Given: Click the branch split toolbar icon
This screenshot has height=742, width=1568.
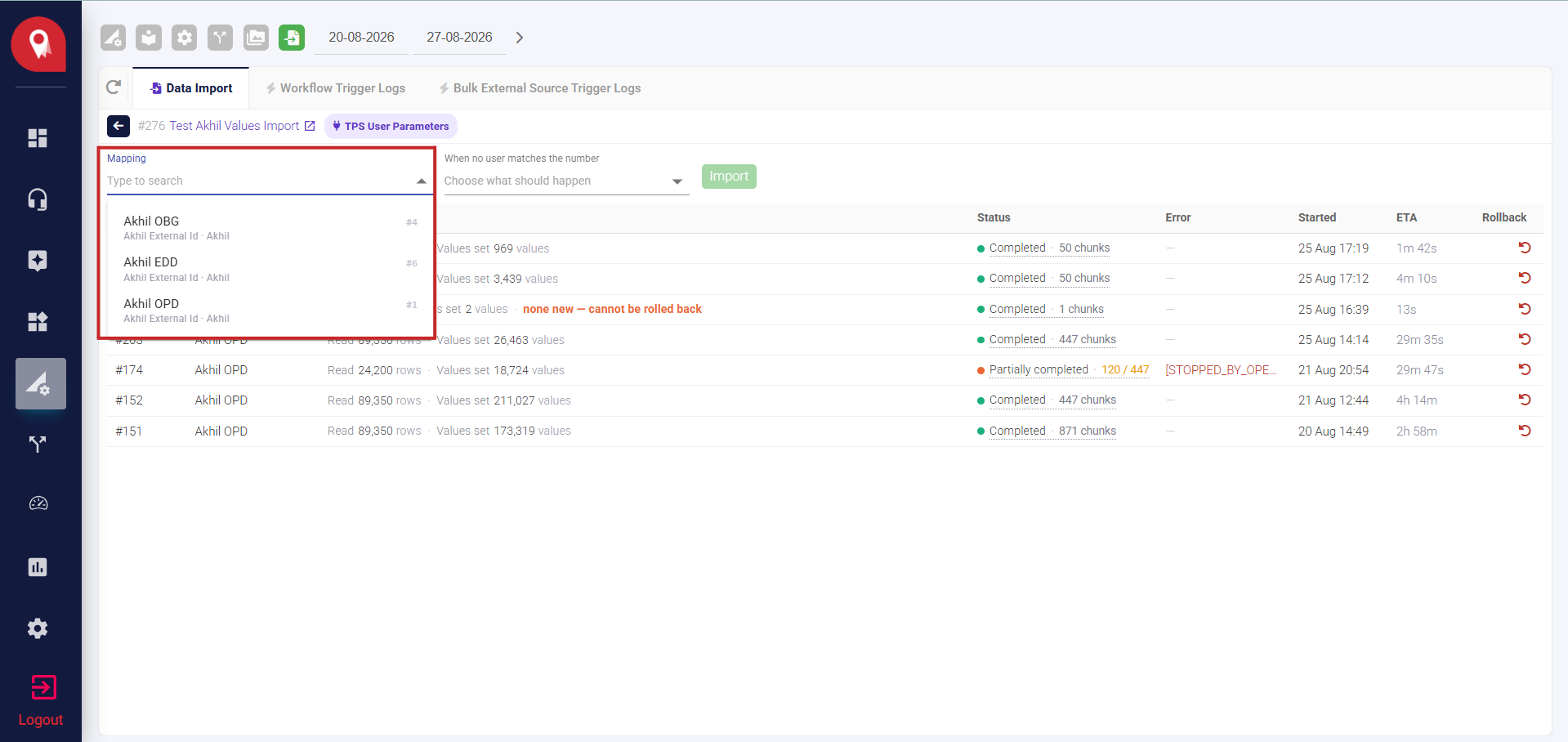Looking at the screenshot, I should (220, 38).
